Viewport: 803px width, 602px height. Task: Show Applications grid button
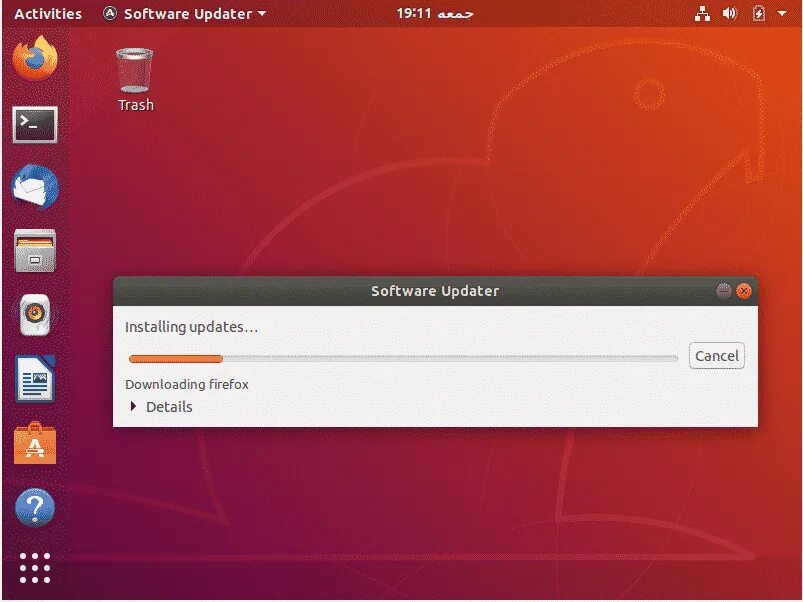(x=35, y=568)
